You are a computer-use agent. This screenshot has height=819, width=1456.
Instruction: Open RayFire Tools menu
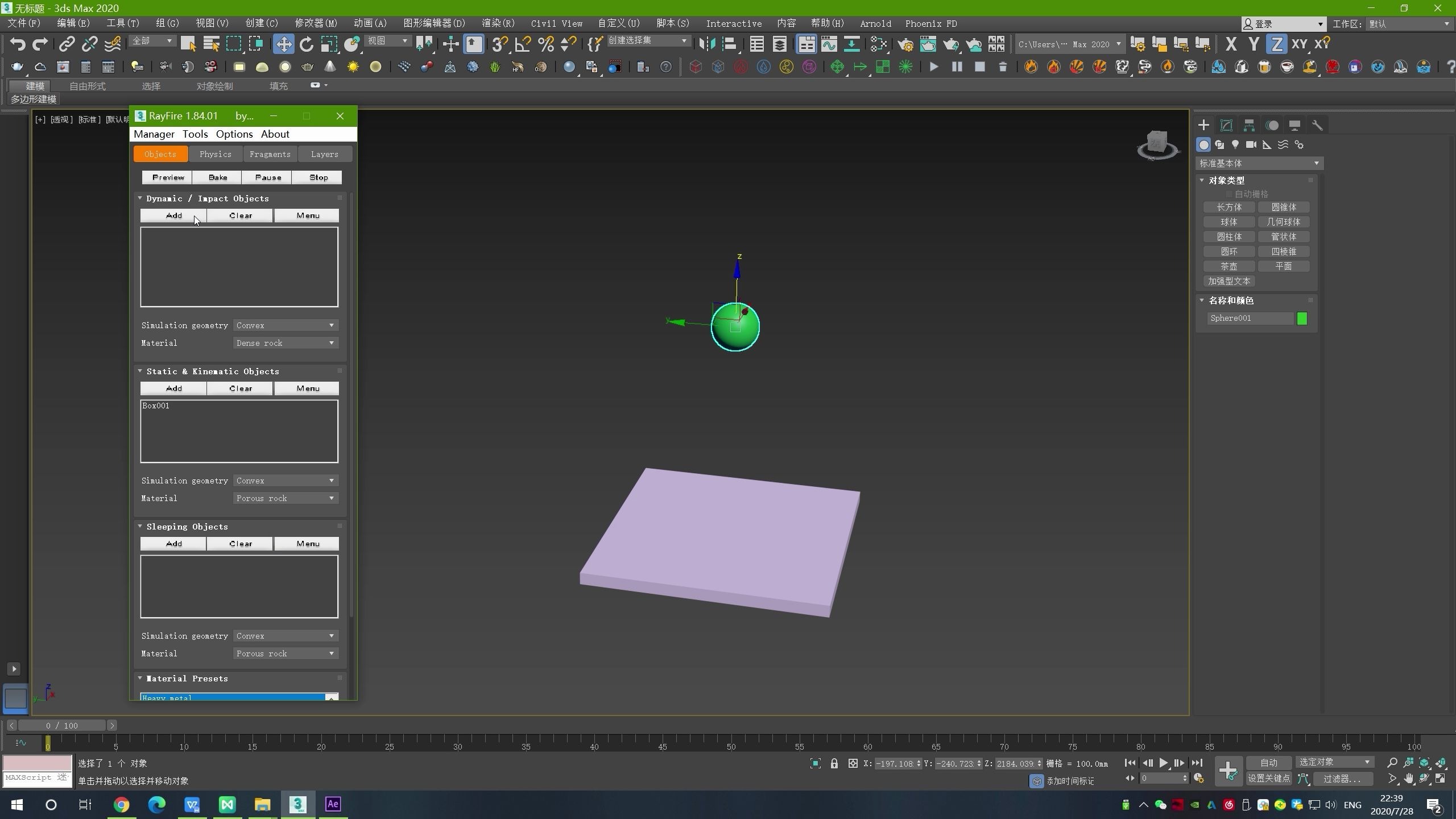(195, 134)
